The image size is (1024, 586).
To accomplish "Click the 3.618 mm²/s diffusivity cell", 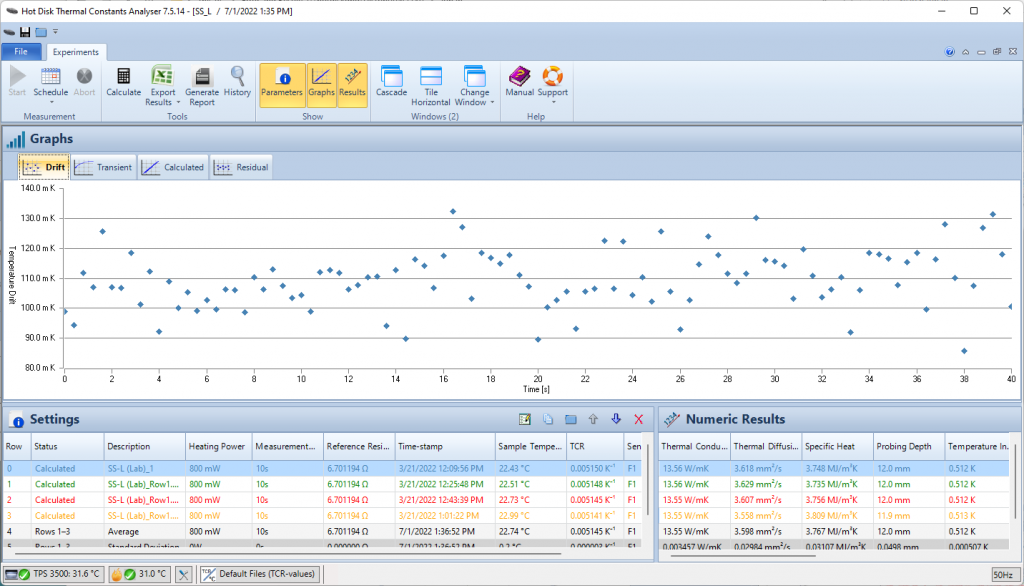I will click(766, 468).
